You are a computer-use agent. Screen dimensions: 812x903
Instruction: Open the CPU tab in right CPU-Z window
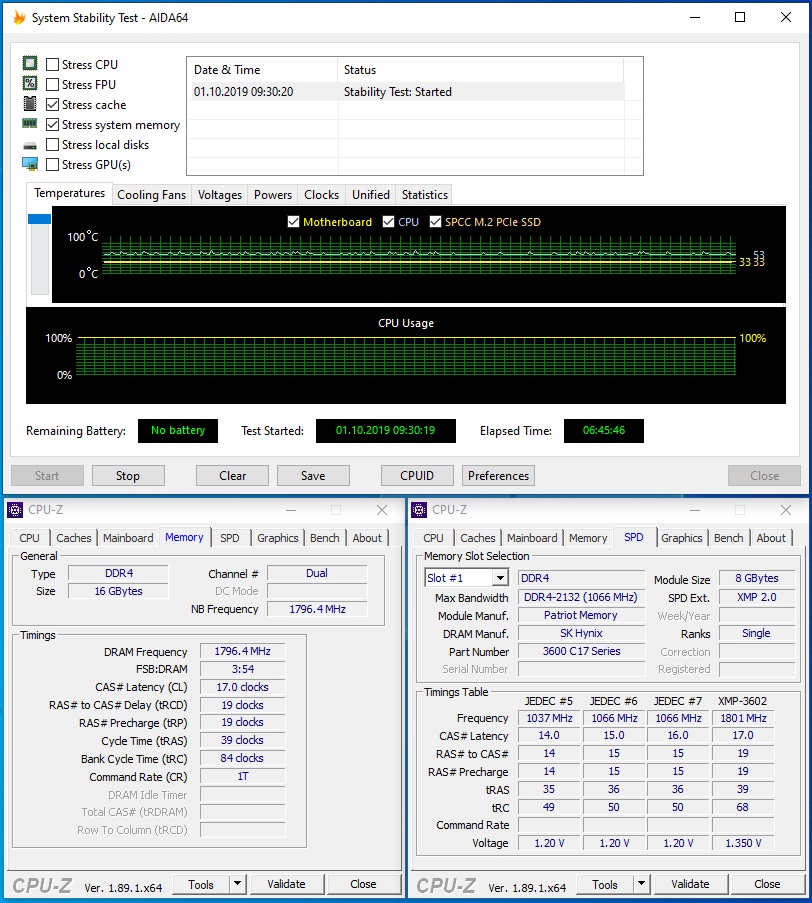(433, 538)
